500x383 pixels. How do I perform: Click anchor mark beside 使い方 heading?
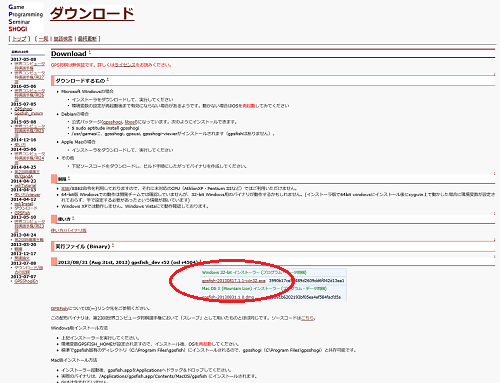[73, 219]
